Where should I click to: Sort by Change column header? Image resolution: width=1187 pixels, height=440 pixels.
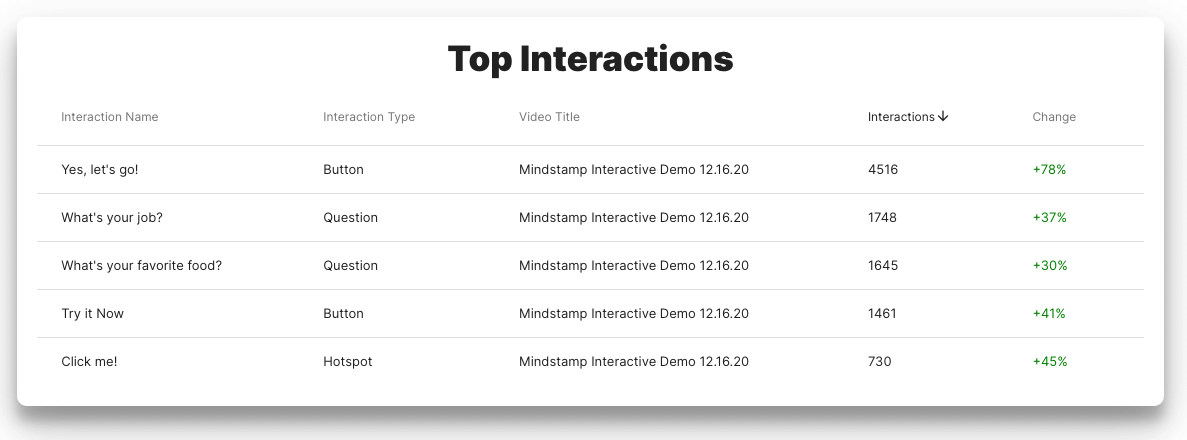(x=1054, y=117)
